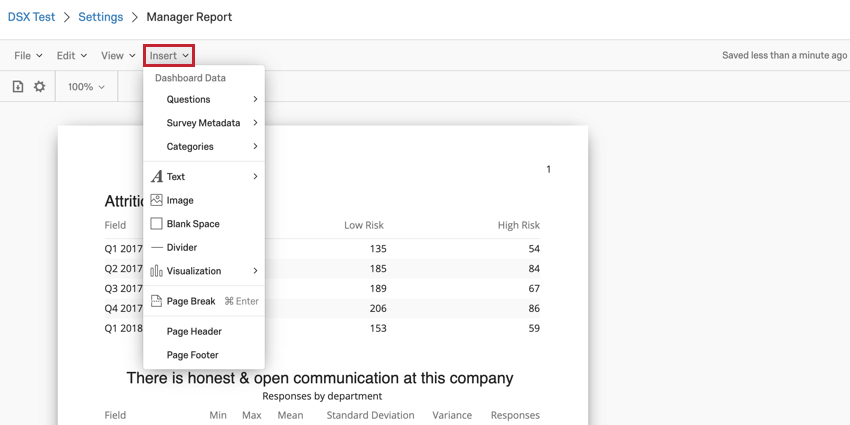Open report settings gear icon
The width and height of the screenshot is (850, 425).
[x=40, y=87]
